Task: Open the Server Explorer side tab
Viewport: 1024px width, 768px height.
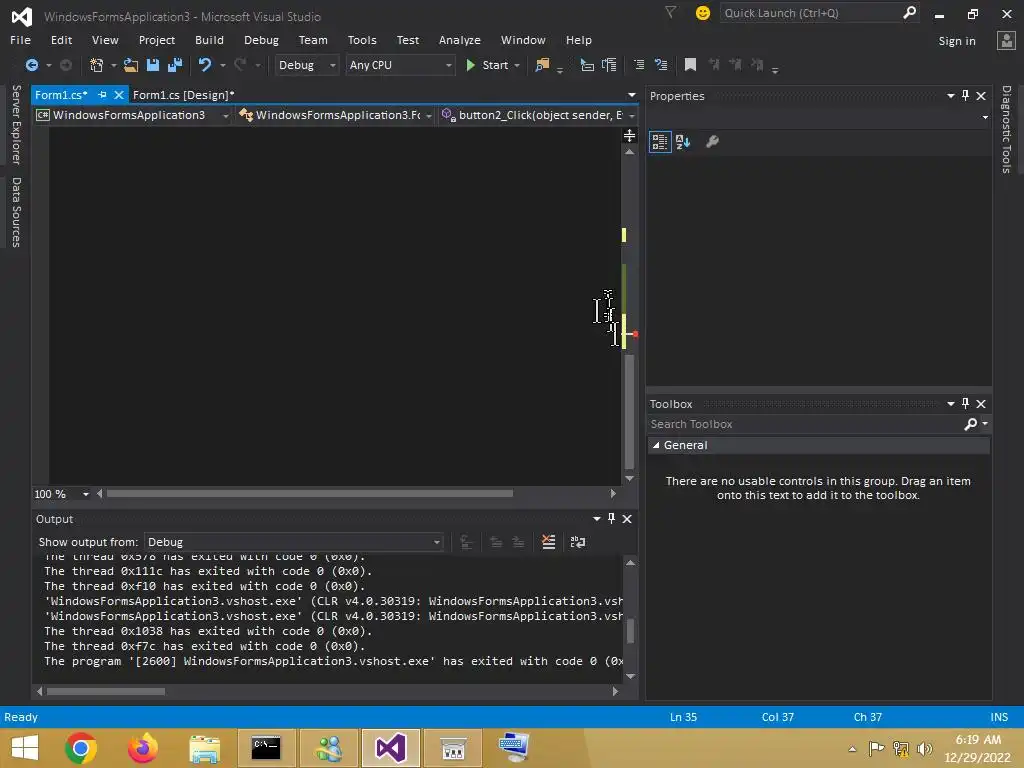Action: pyautogui.click(x=16, y=124)
